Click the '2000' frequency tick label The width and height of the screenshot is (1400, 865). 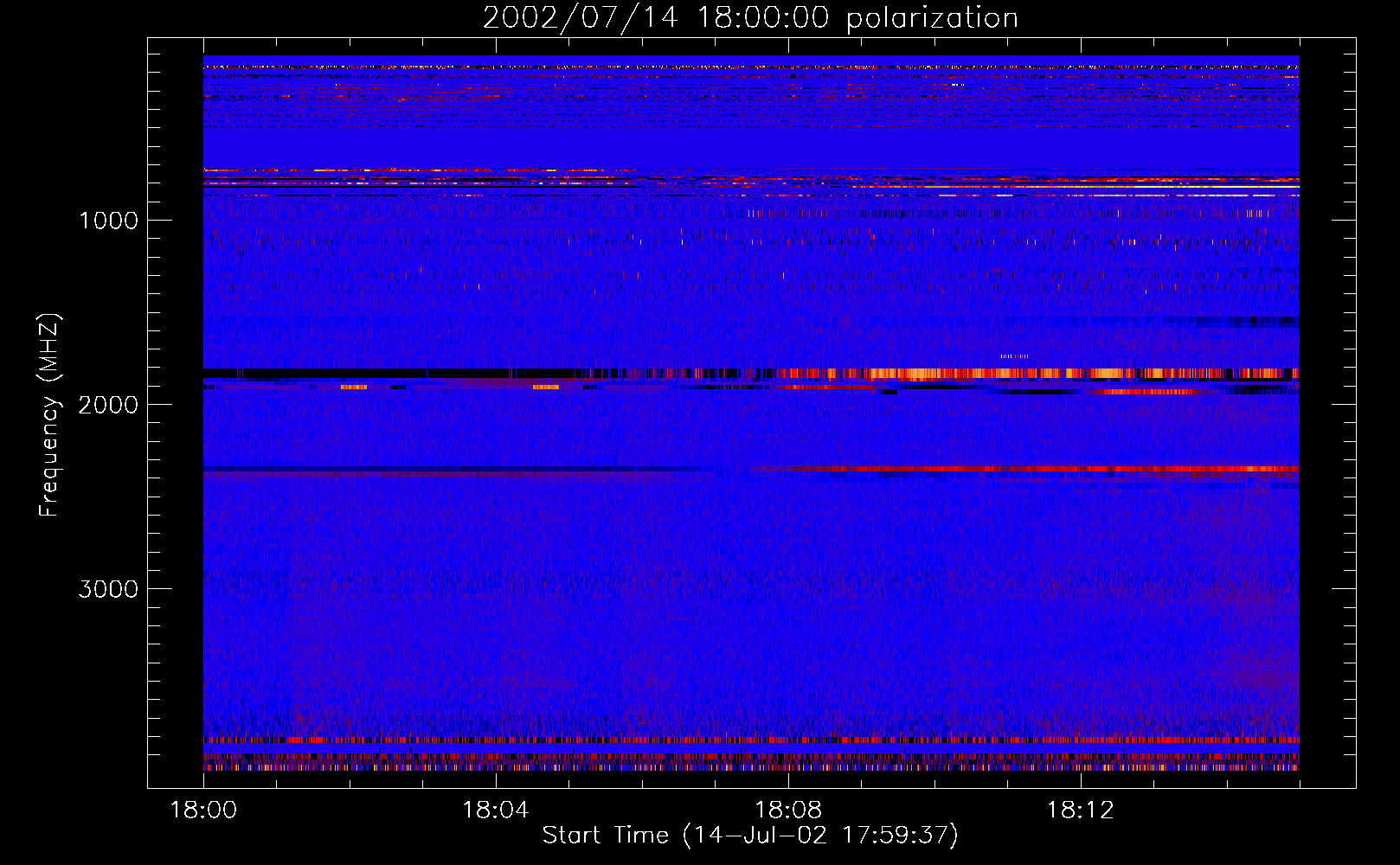(108, 405)
